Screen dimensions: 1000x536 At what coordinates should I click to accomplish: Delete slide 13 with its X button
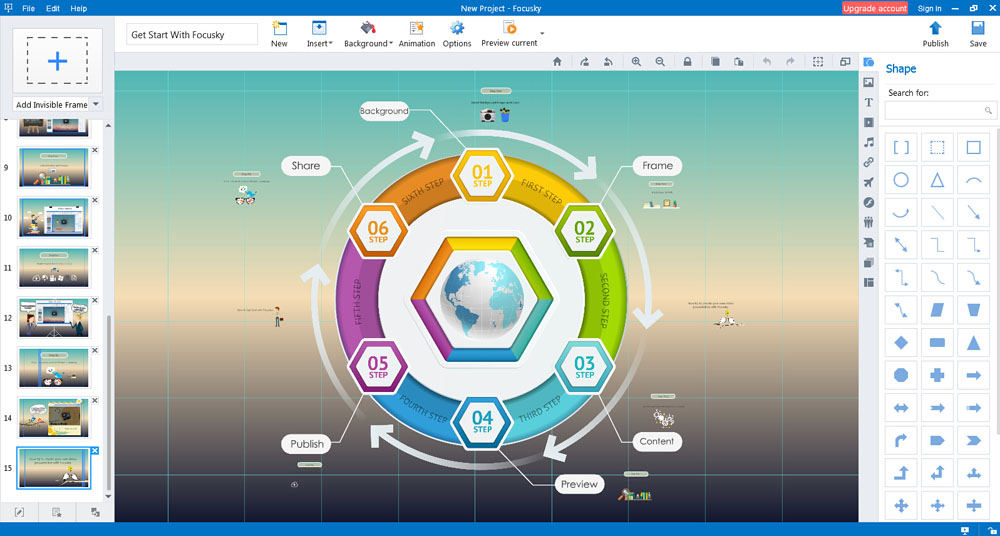point(95,350)
